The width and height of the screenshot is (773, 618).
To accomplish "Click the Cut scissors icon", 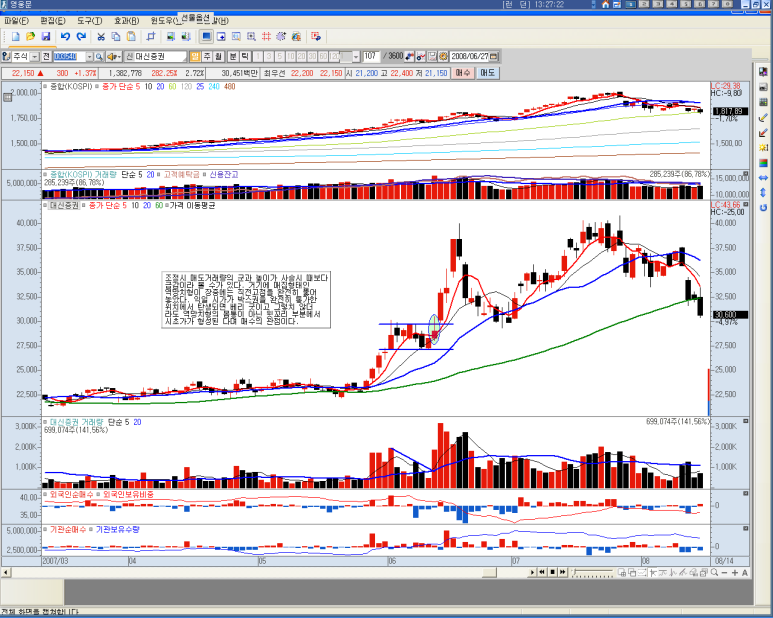I will [101, 36].
